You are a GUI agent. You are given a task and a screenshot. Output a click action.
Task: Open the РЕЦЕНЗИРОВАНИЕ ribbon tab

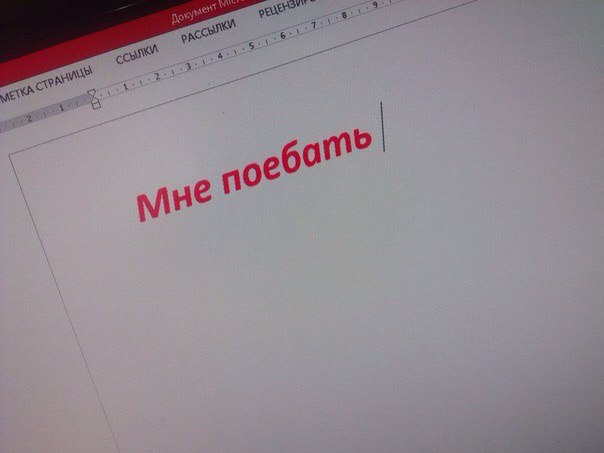(x=285, y=8)
